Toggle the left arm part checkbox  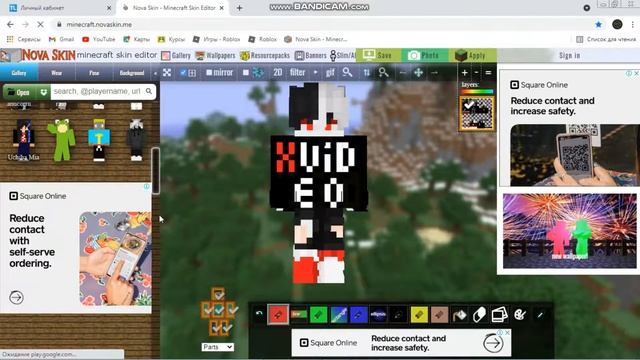point(207,310)
